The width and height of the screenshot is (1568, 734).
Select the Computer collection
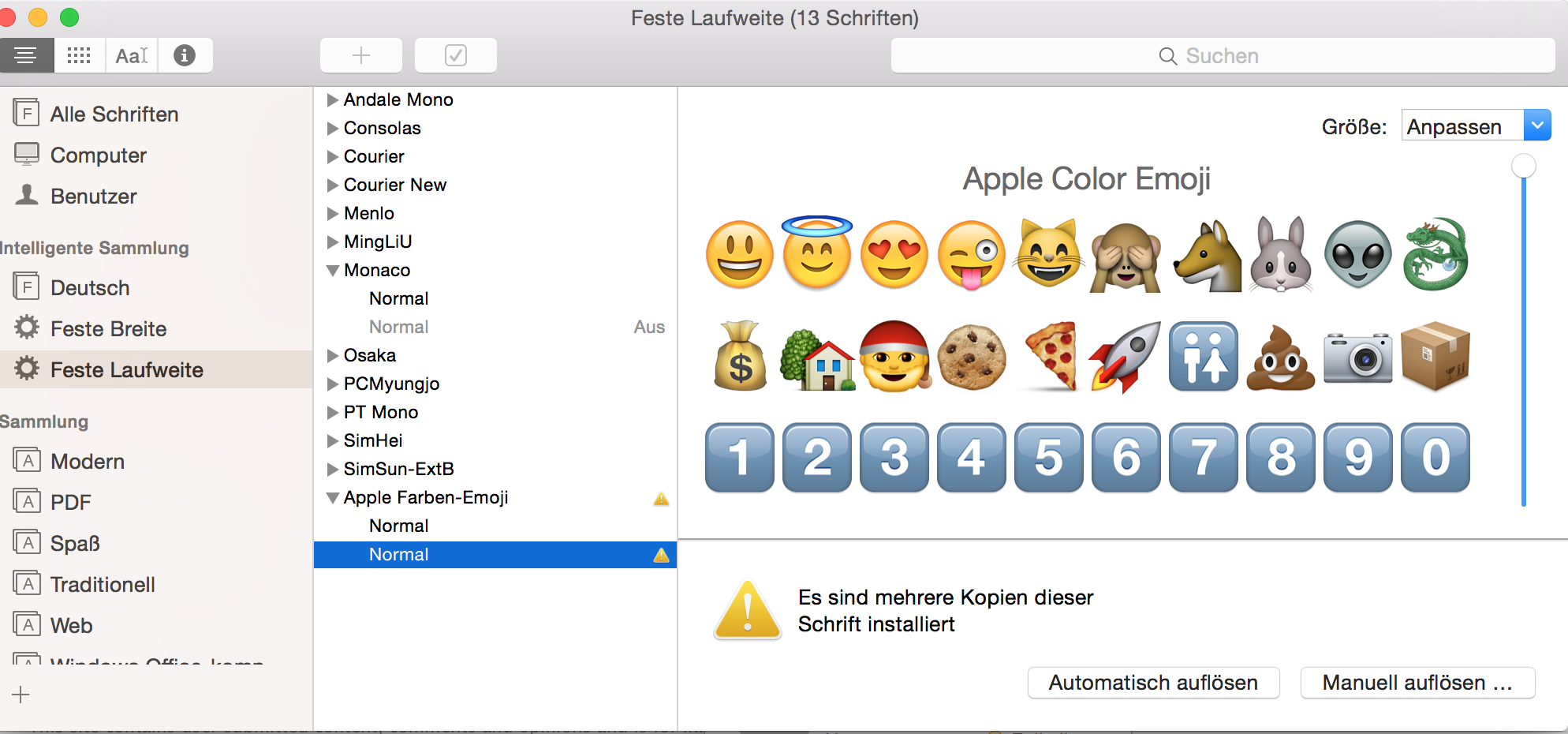pos(156,155)
